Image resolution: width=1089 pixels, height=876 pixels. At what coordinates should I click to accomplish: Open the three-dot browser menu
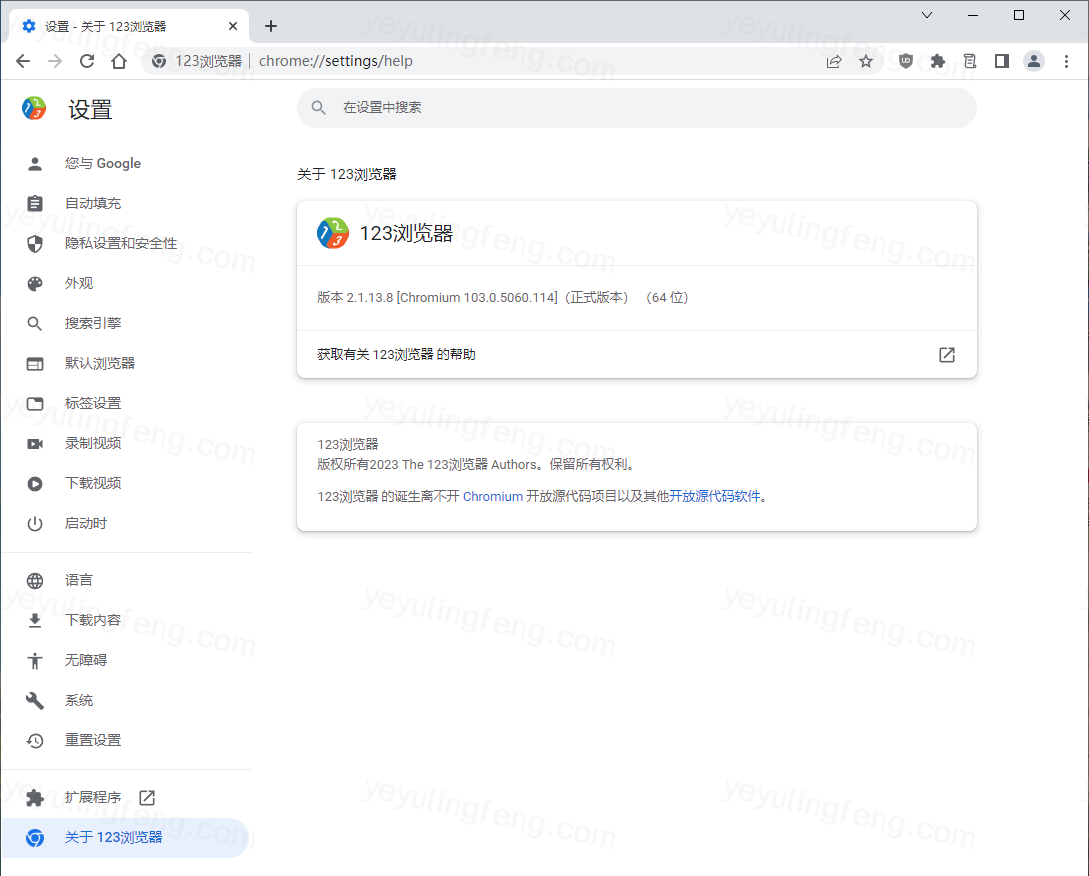point(1066,61)
